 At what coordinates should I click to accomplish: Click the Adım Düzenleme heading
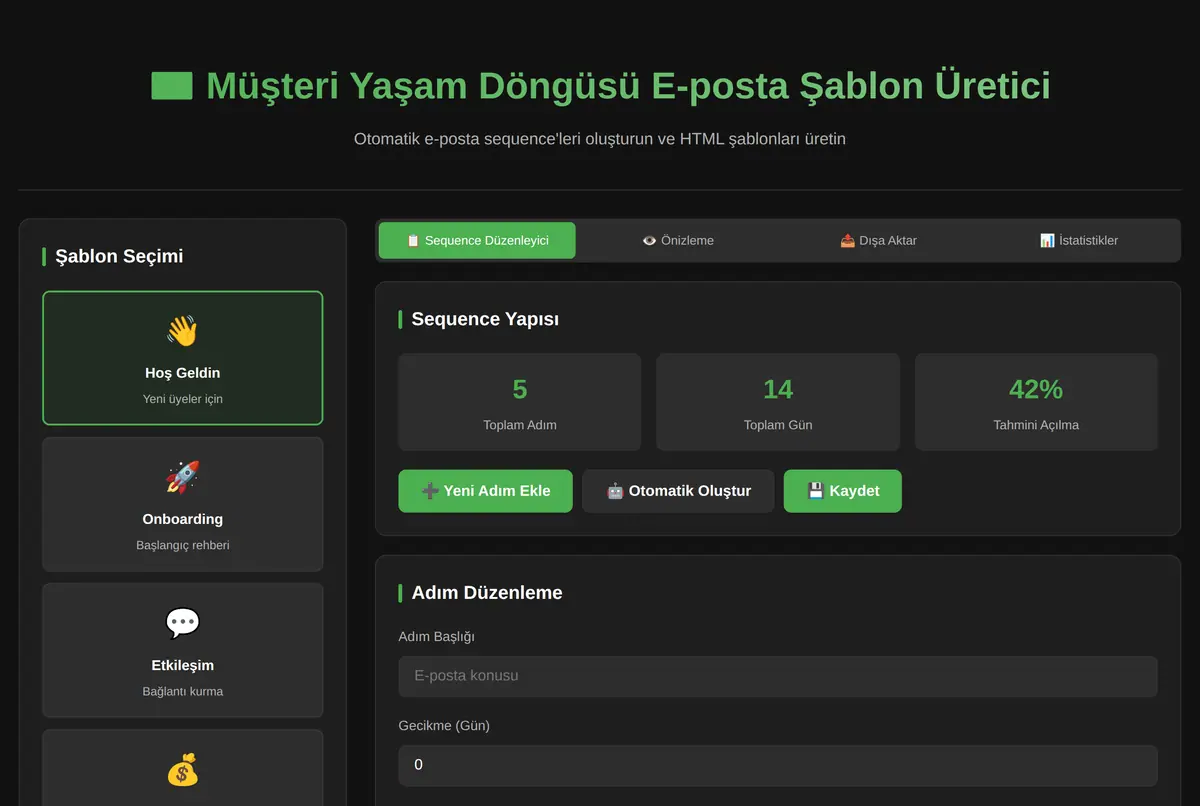(487, 593)
